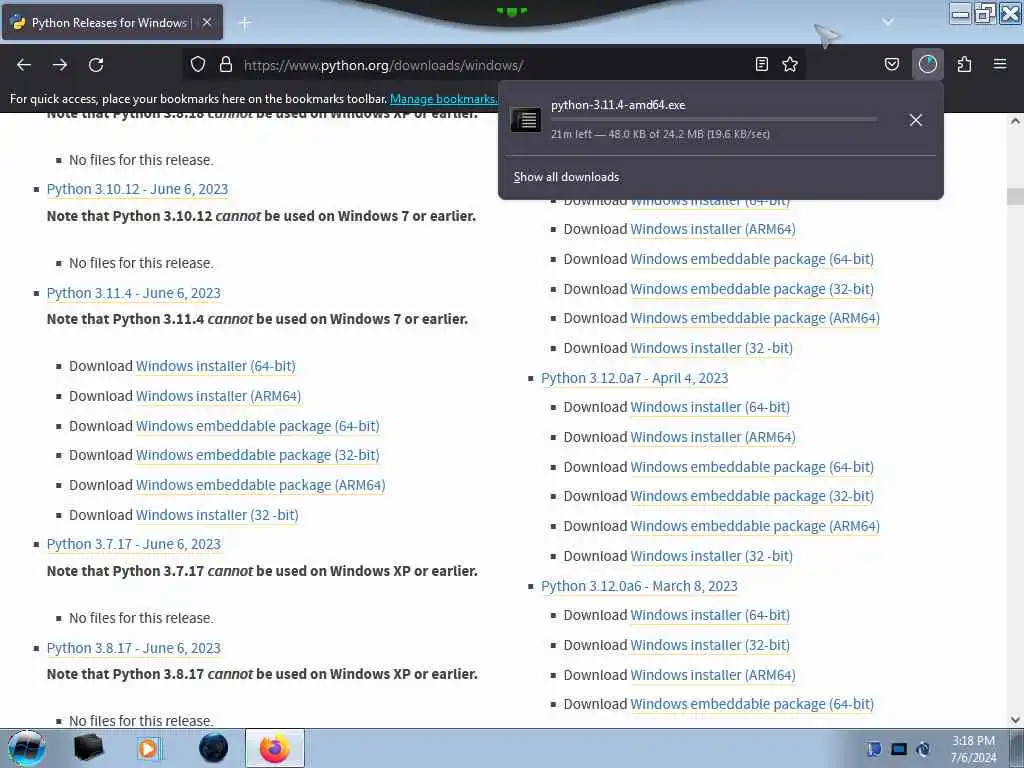The image size is (1024, 768).
Task: Open Firefox application menu hamburger icon
Action: click(x=1000, y=64)
